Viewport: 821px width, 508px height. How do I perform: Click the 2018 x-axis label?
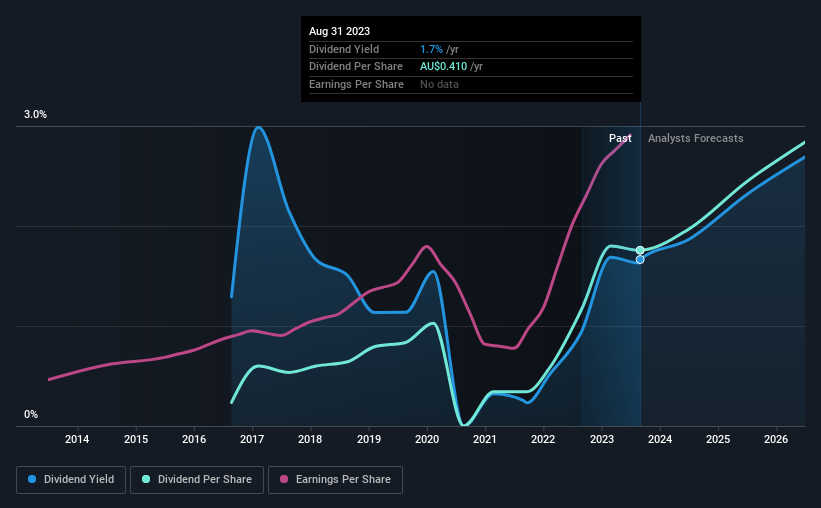(x=310, y=439)
